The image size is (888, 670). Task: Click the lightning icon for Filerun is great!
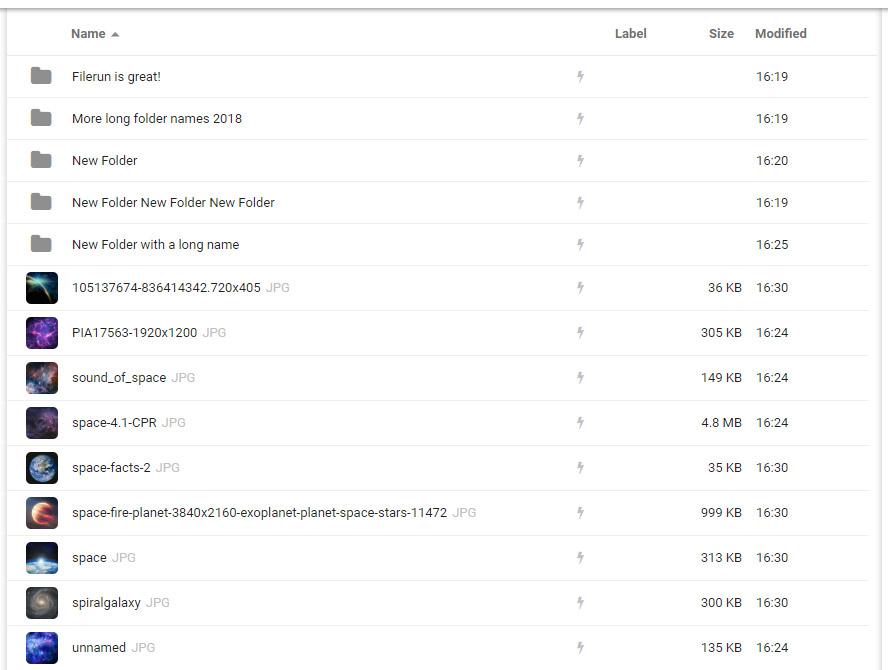580,76
